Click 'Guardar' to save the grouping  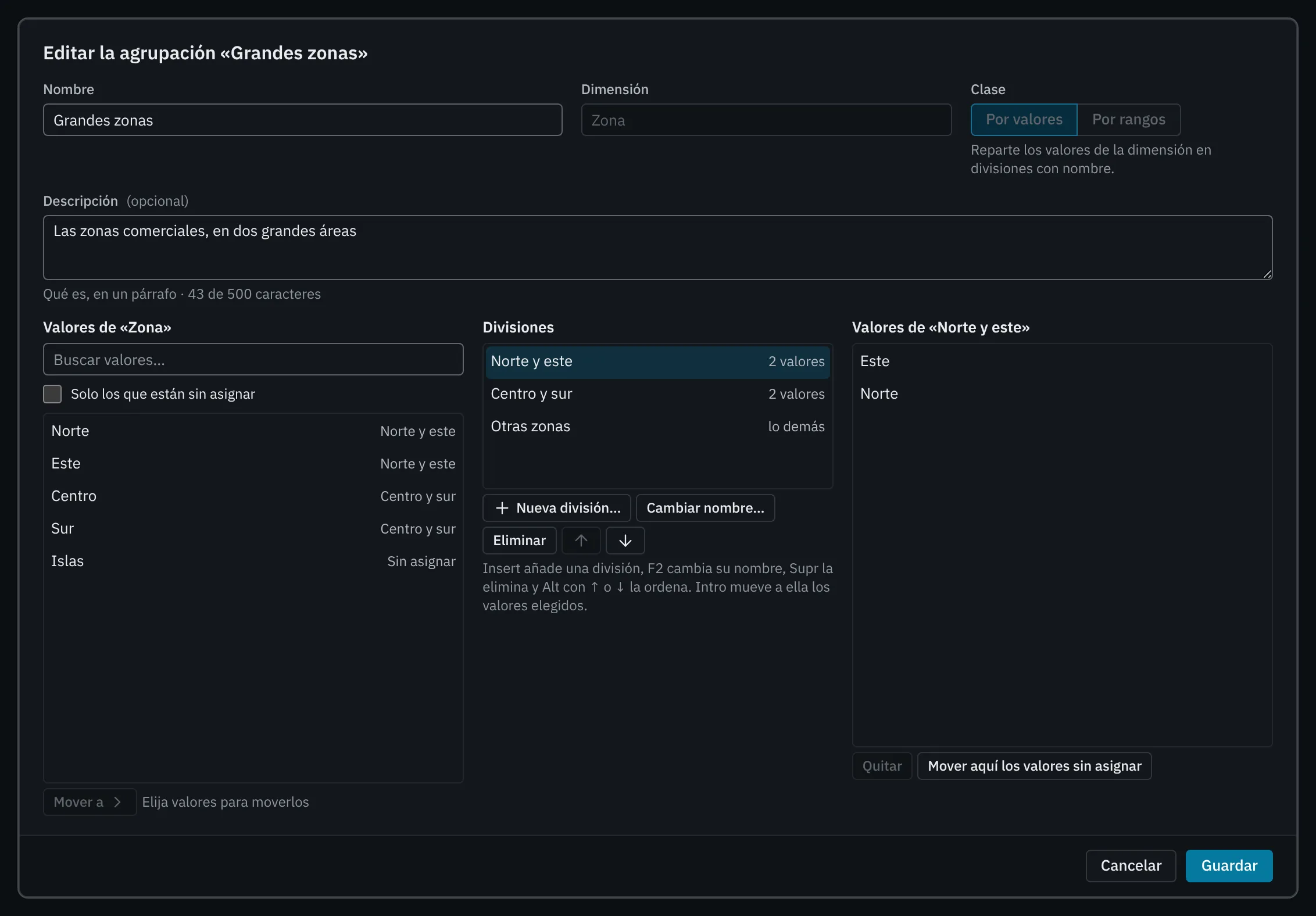click(1229, 866)
